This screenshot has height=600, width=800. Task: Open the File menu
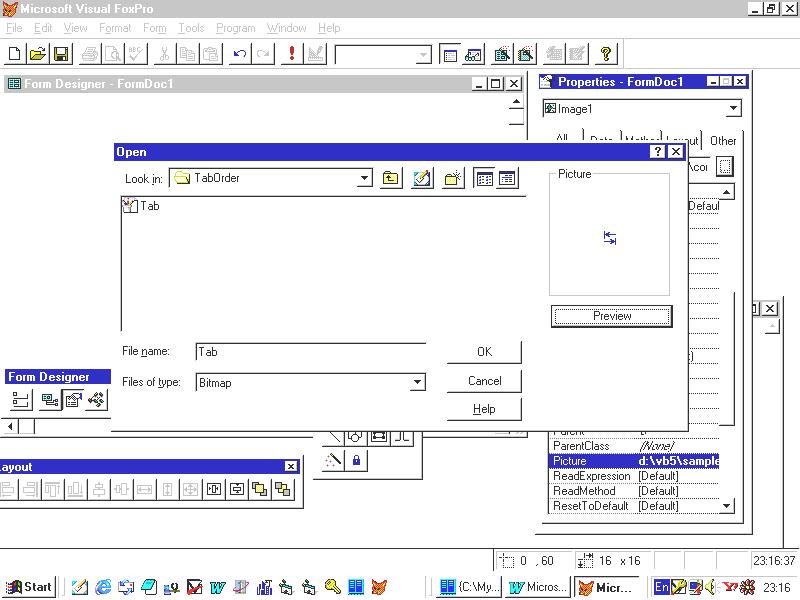point(14,28)
